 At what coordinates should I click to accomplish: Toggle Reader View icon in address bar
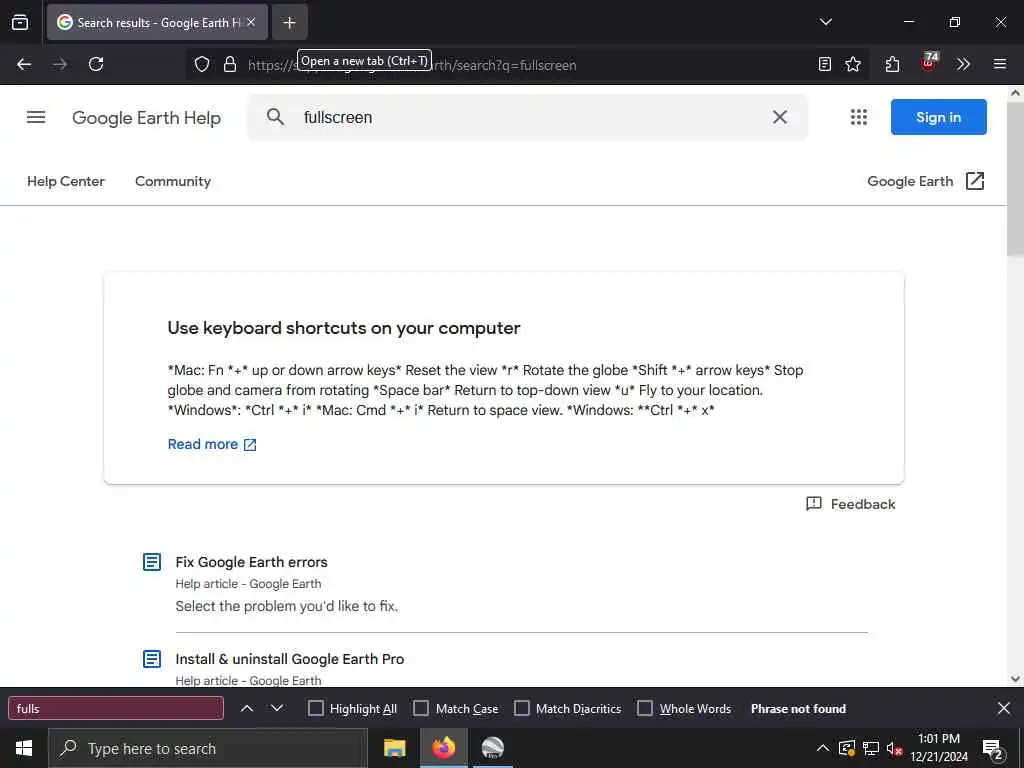[825, 64]
